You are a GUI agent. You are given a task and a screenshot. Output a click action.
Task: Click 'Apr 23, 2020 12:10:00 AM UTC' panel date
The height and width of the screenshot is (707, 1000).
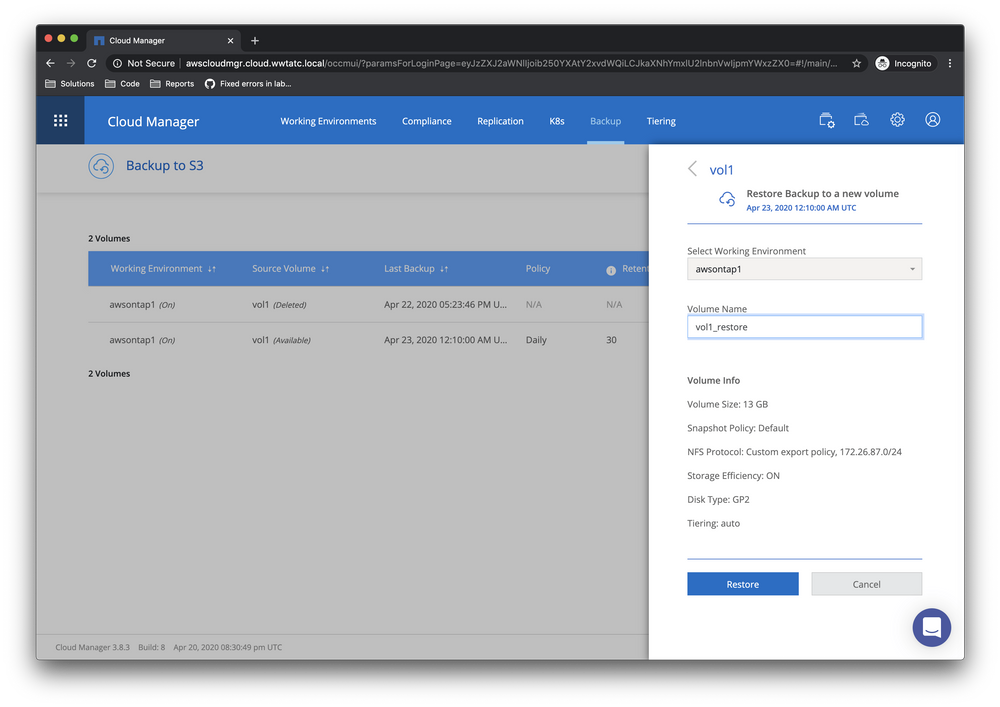801,208
